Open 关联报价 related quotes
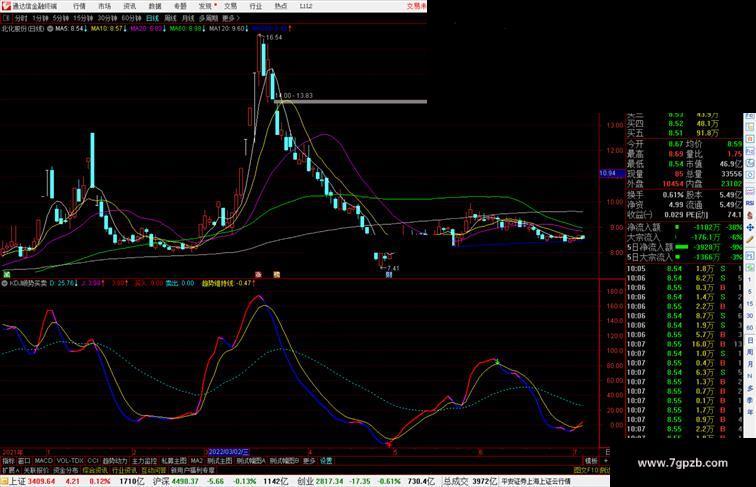 pyautogui.click(x=36, y=470)
